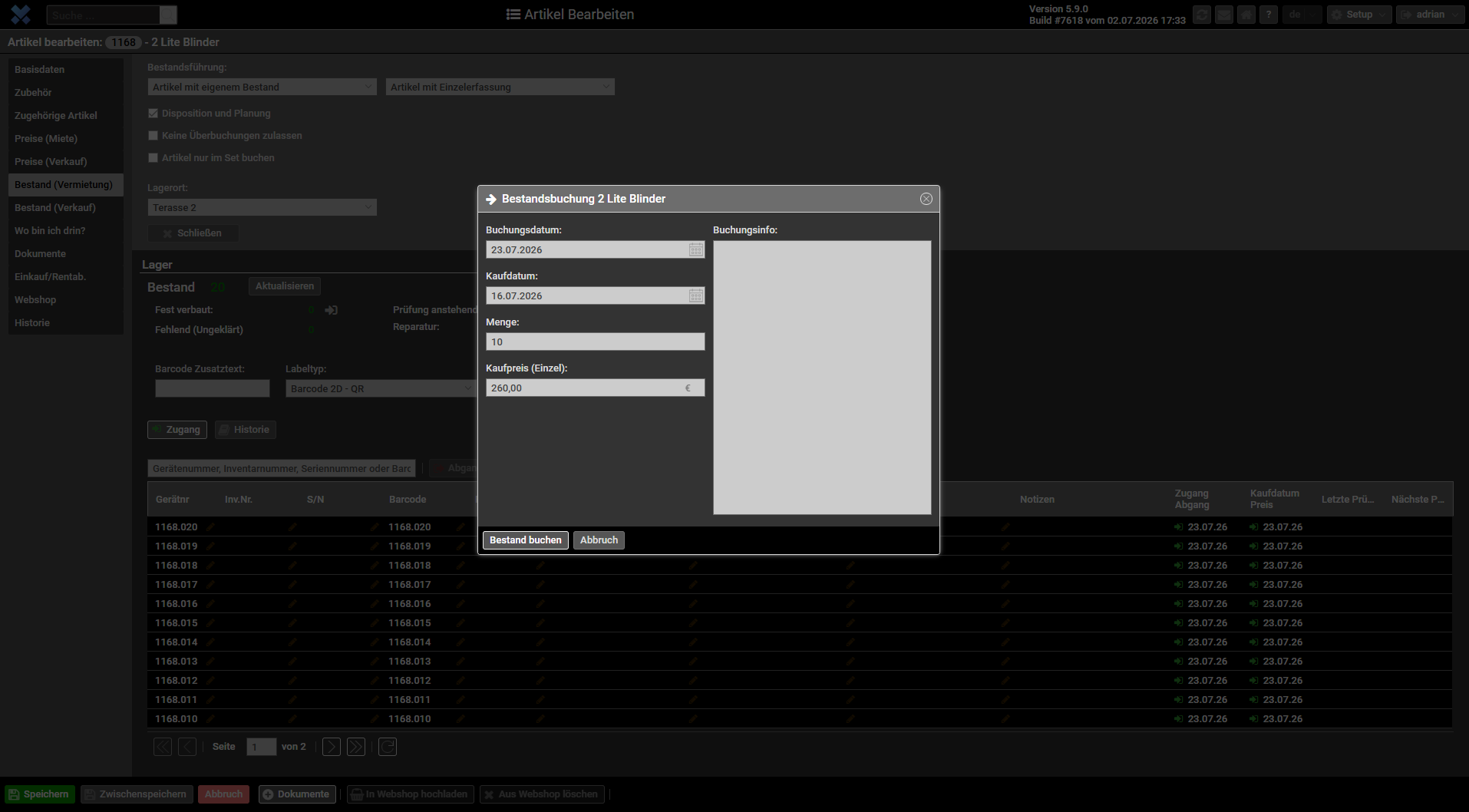Viewport: 1469px width, 812px height.
Task: Click the red Abbruch button in the bottom bar
Action: click(x=223, y=794)
